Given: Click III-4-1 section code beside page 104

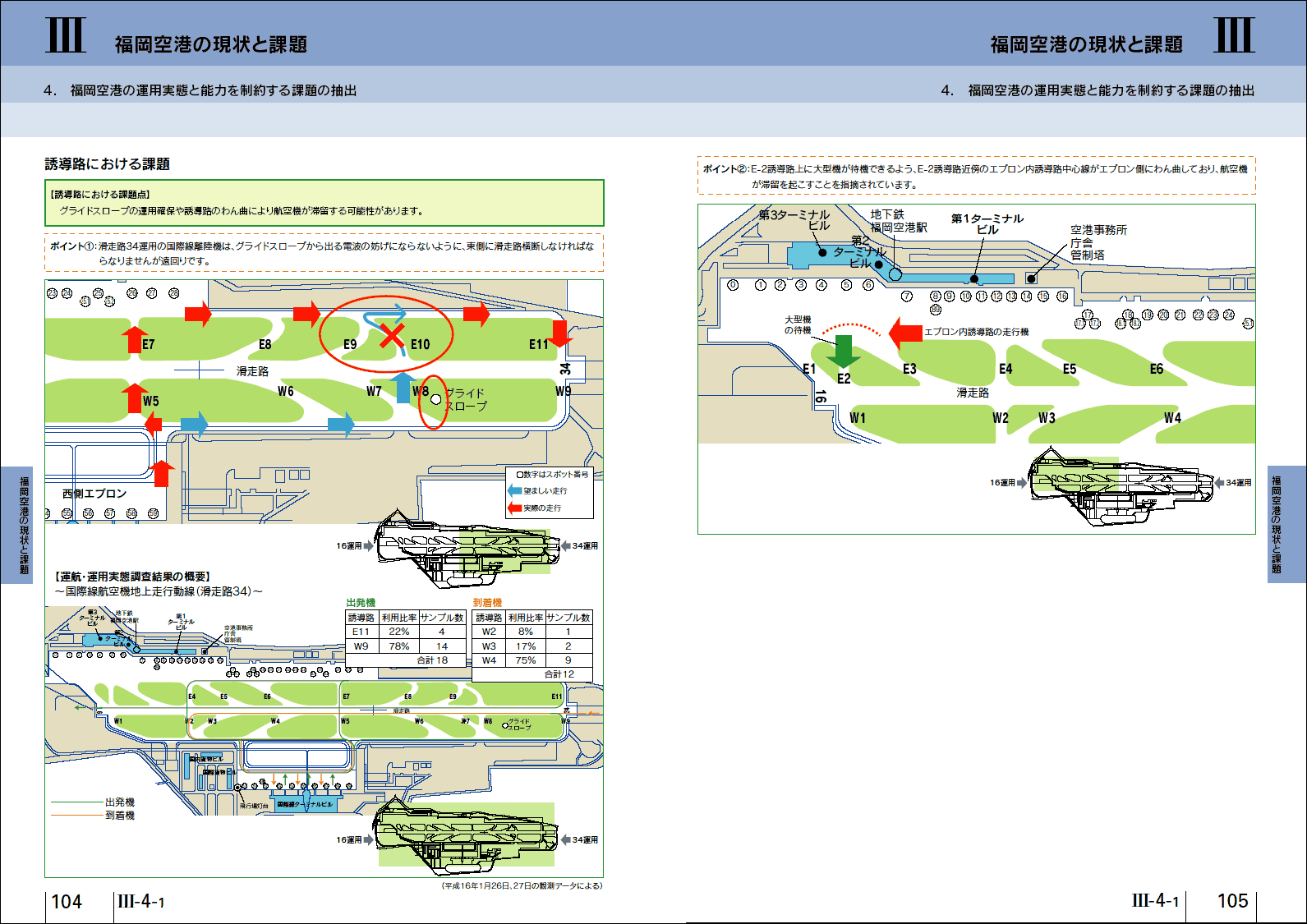Looking at the screenshot, I should tap(140, 901).
